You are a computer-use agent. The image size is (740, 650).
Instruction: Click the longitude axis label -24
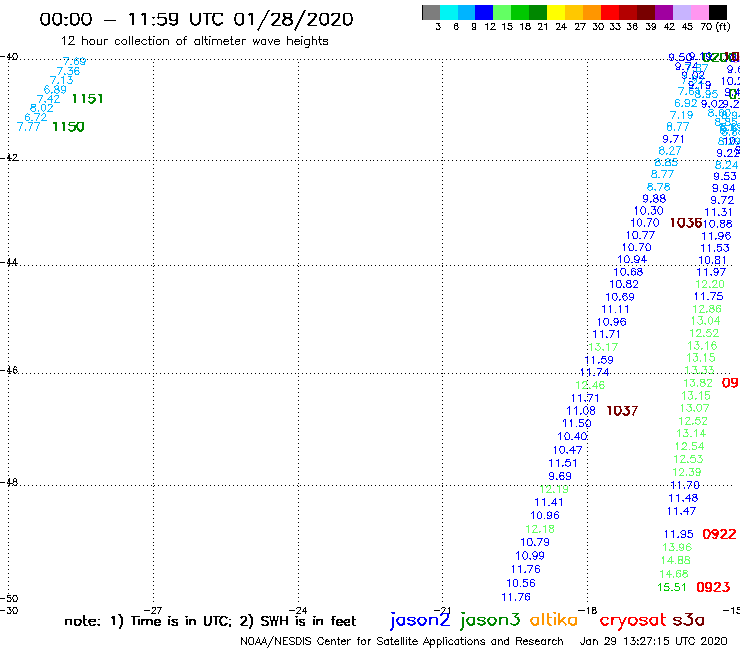(298, 610)
